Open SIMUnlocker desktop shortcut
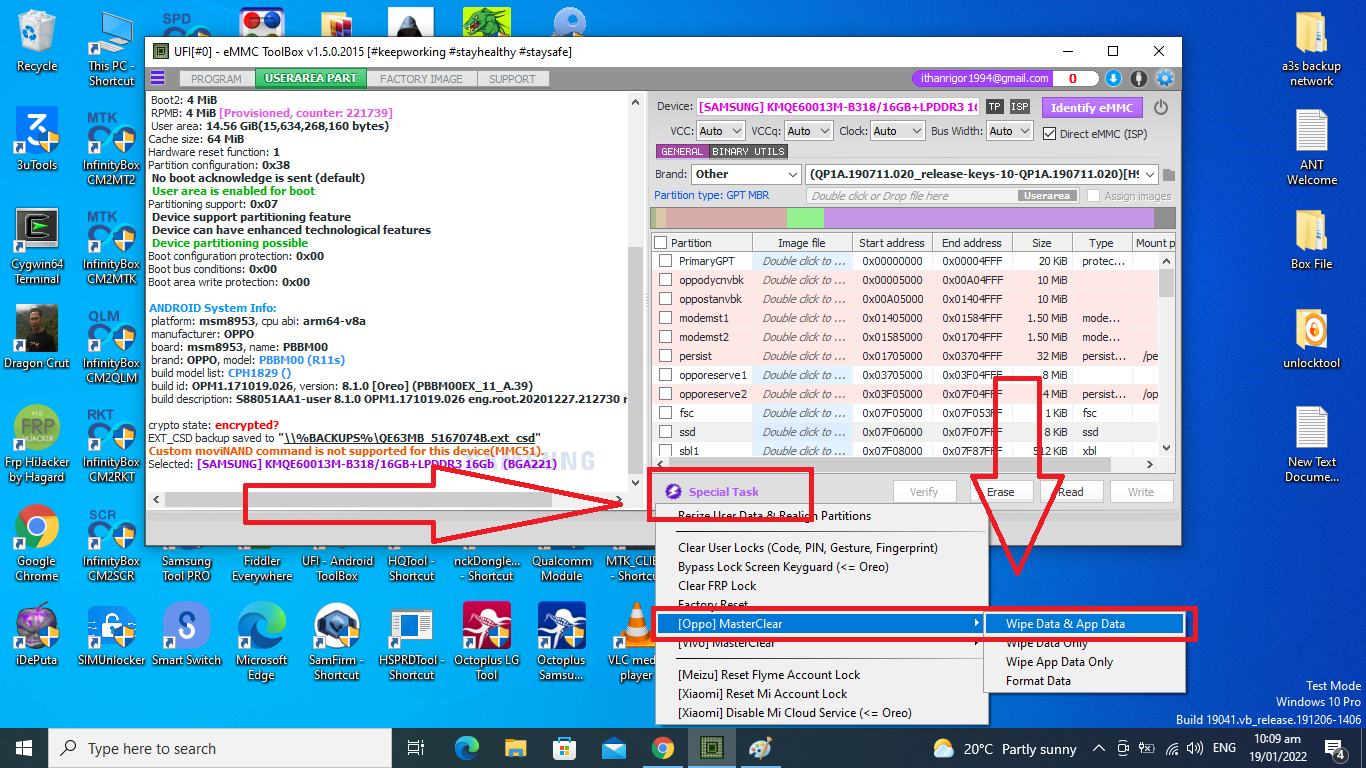The height and width of the screenshot is (768, 1366). coord(111,635)
